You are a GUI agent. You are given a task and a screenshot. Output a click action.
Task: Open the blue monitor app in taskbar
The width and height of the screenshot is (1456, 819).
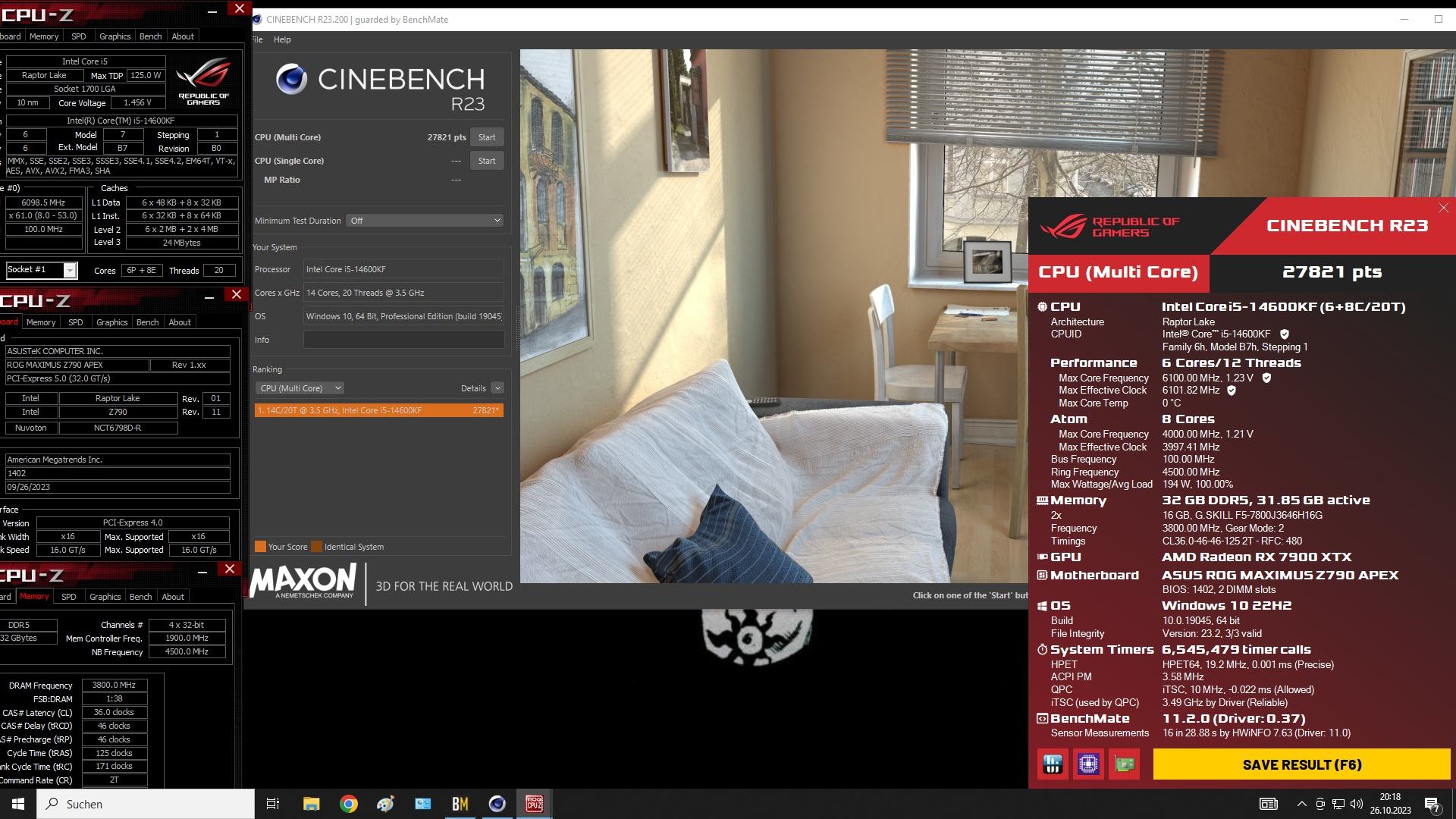[x=422, y=804]
